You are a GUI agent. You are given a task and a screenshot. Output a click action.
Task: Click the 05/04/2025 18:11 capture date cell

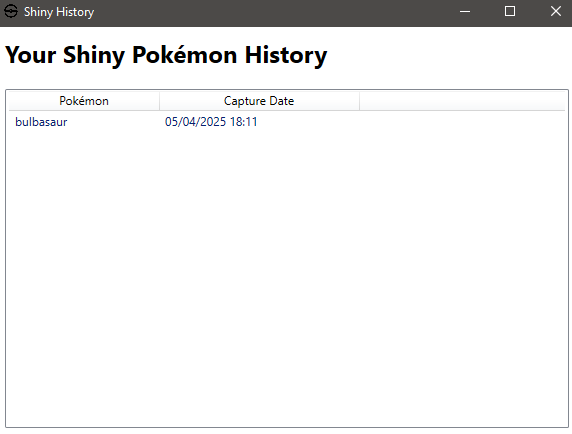pyautogui.click(x=211, y=122)
